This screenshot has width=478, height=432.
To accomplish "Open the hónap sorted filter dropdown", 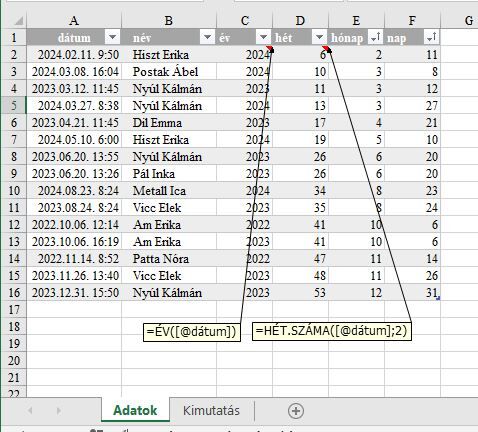I will [x=375, y=37].
